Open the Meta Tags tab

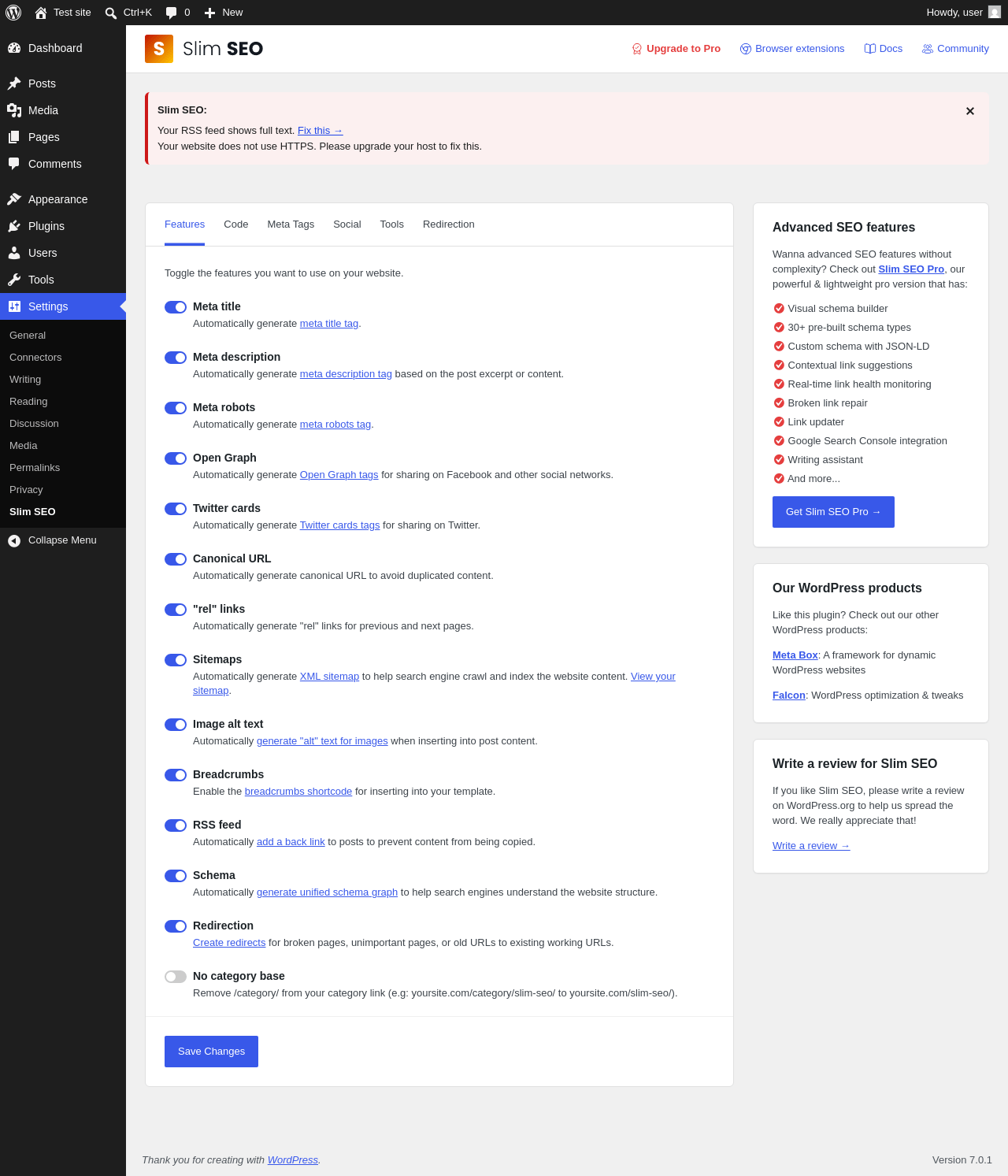coord(291,224)
